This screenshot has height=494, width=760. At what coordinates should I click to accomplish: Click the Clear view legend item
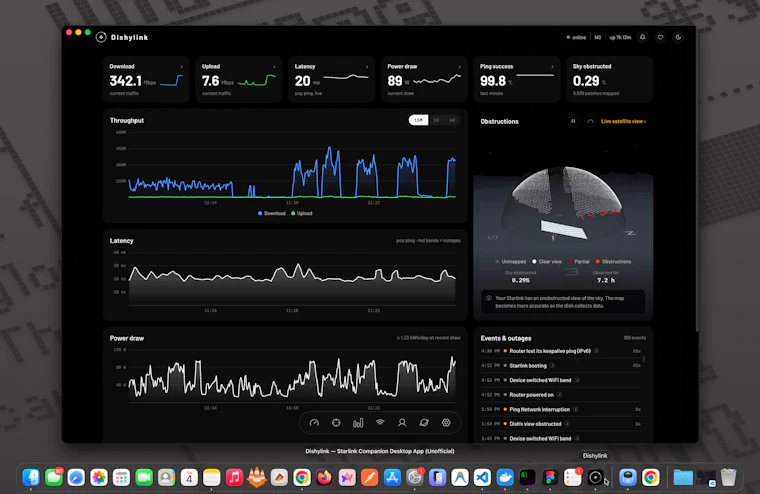coord(547,262)
